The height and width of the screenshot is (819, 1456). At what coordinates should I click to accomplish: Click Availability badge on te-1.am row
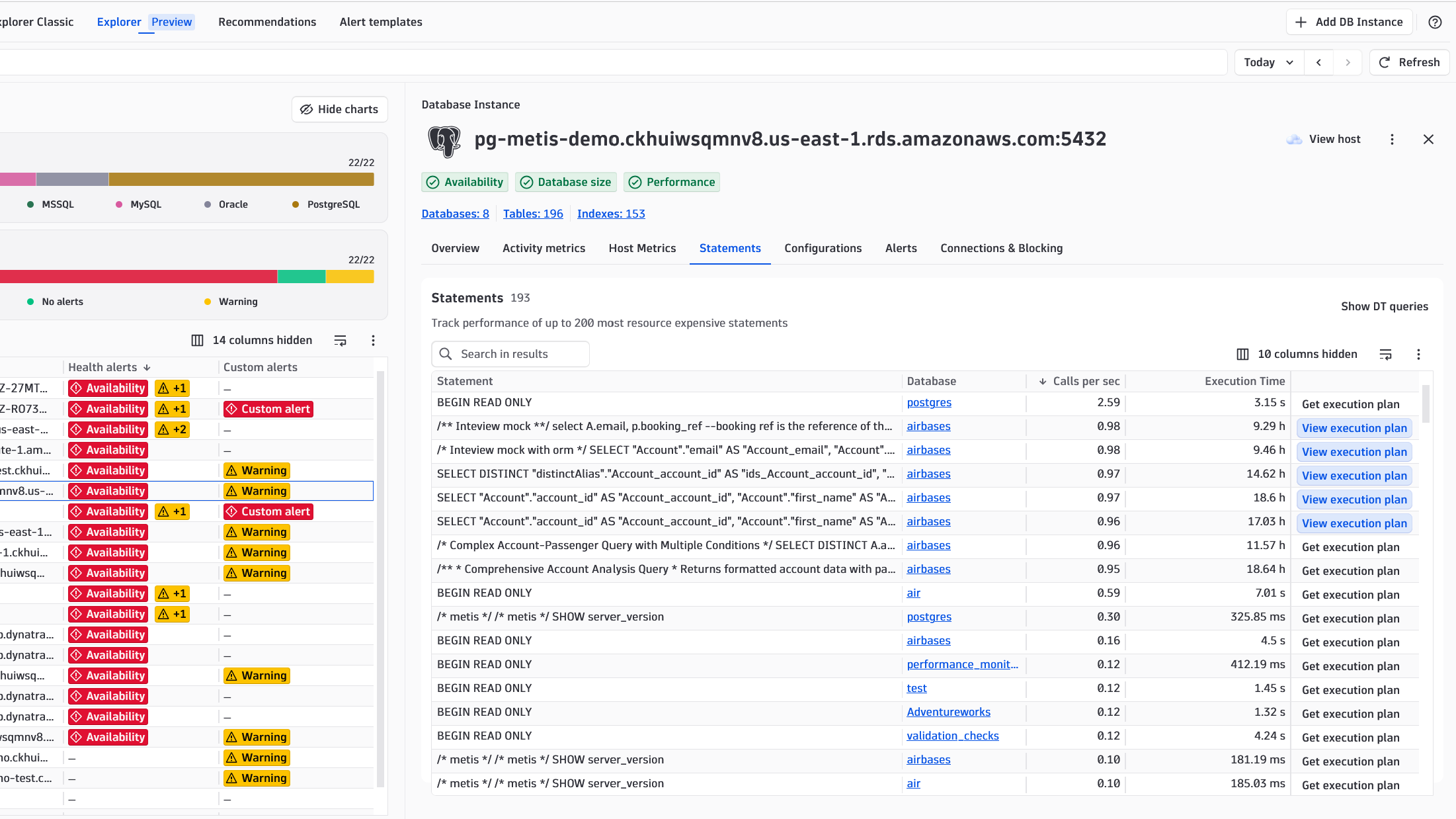pyautogui.click(x=108, y=450)
